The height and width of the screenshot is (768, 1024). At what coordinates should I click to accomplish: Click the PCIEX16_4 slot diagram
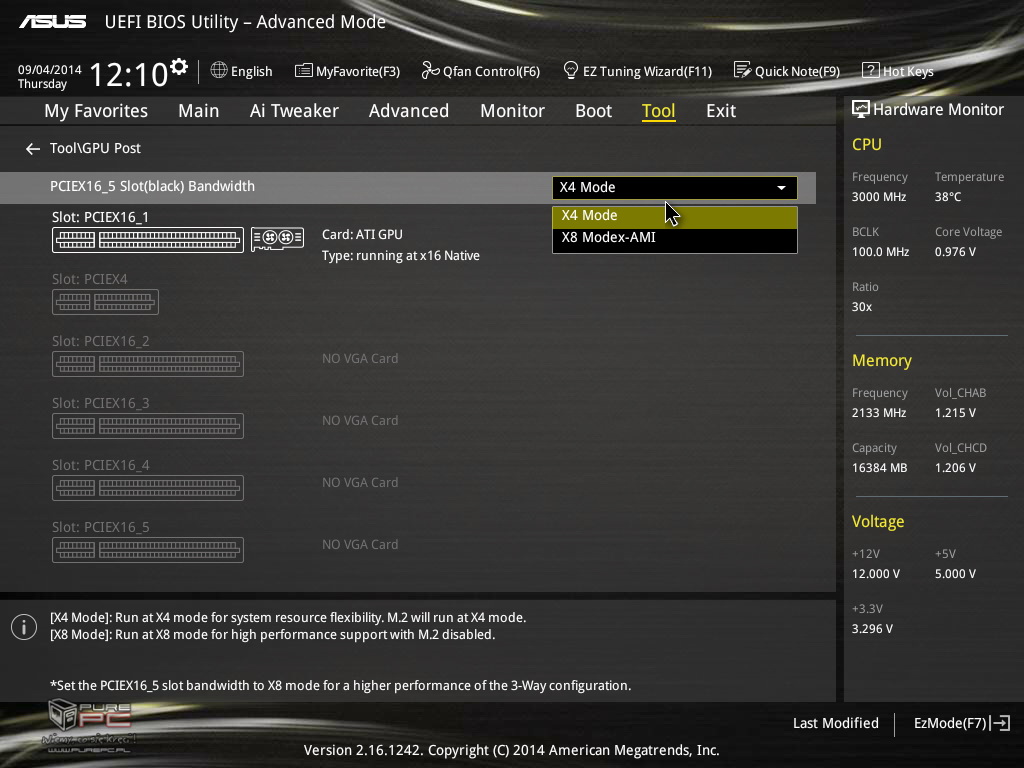click(x=148, y=488)
